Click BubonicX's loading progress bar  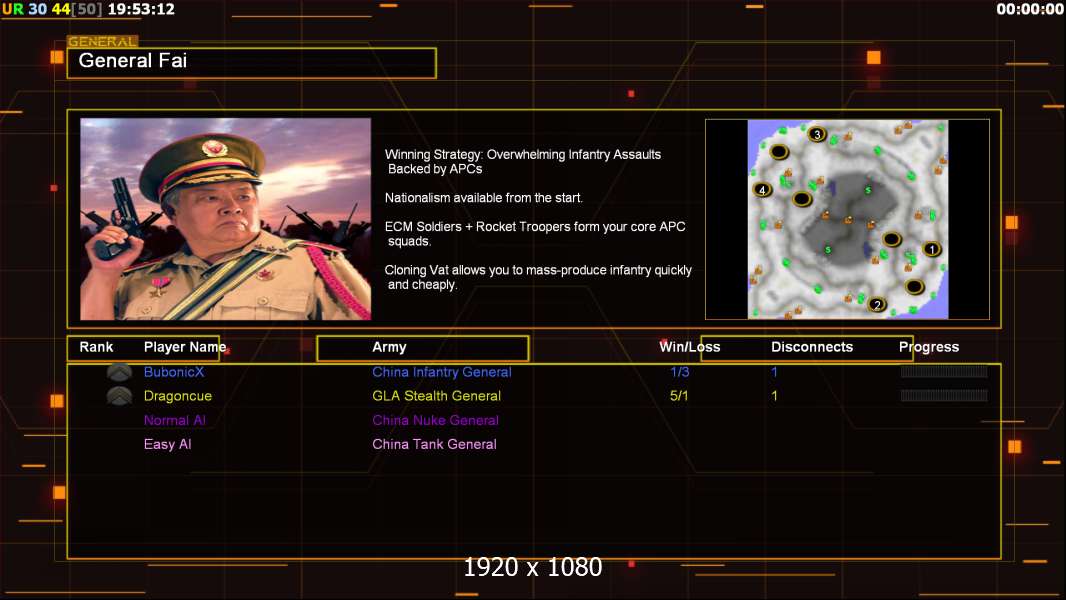pyautogui.click(x=944, y=372)
